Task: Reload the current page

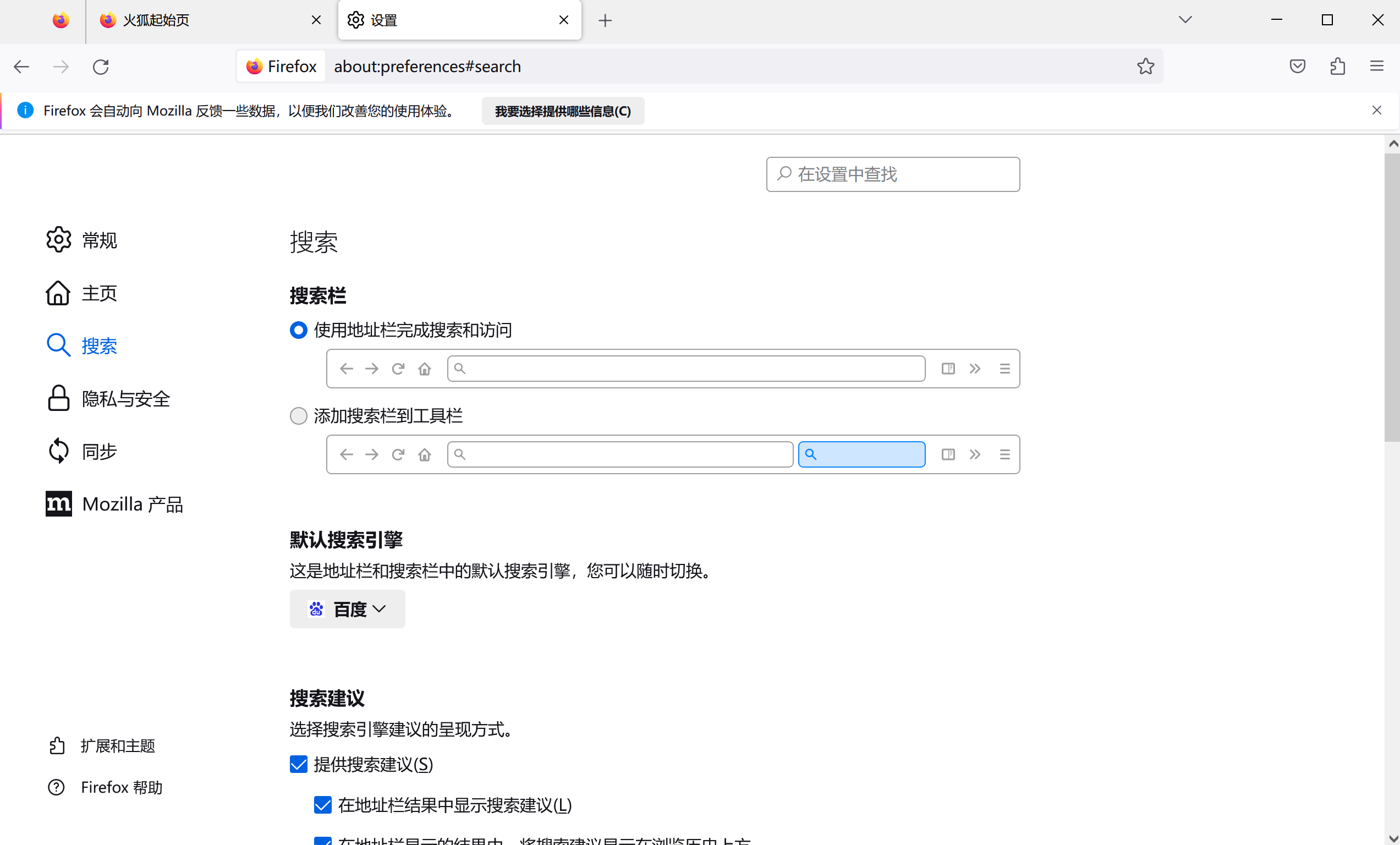Action: (101, 66)
